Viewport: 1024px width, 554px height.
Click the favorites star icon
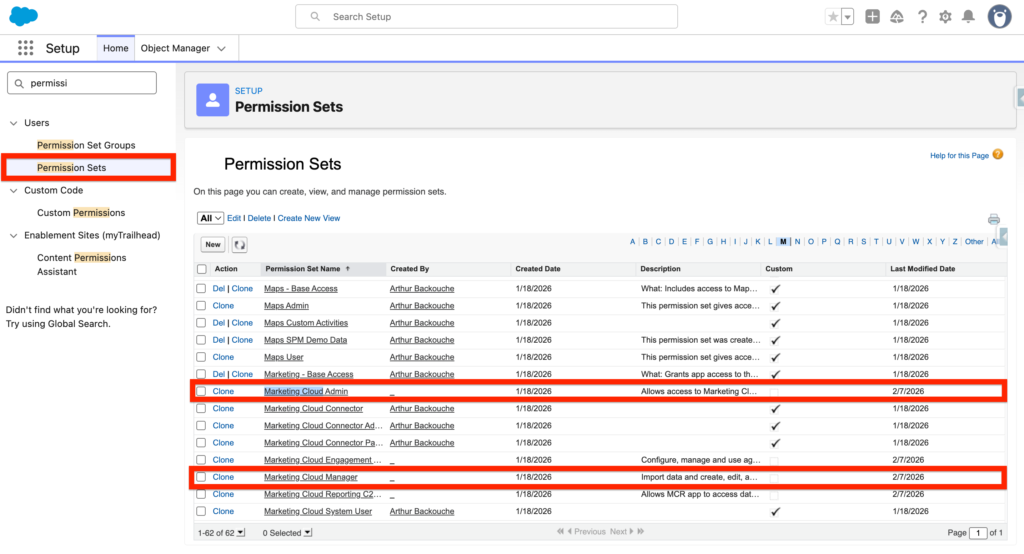point(833,17)
